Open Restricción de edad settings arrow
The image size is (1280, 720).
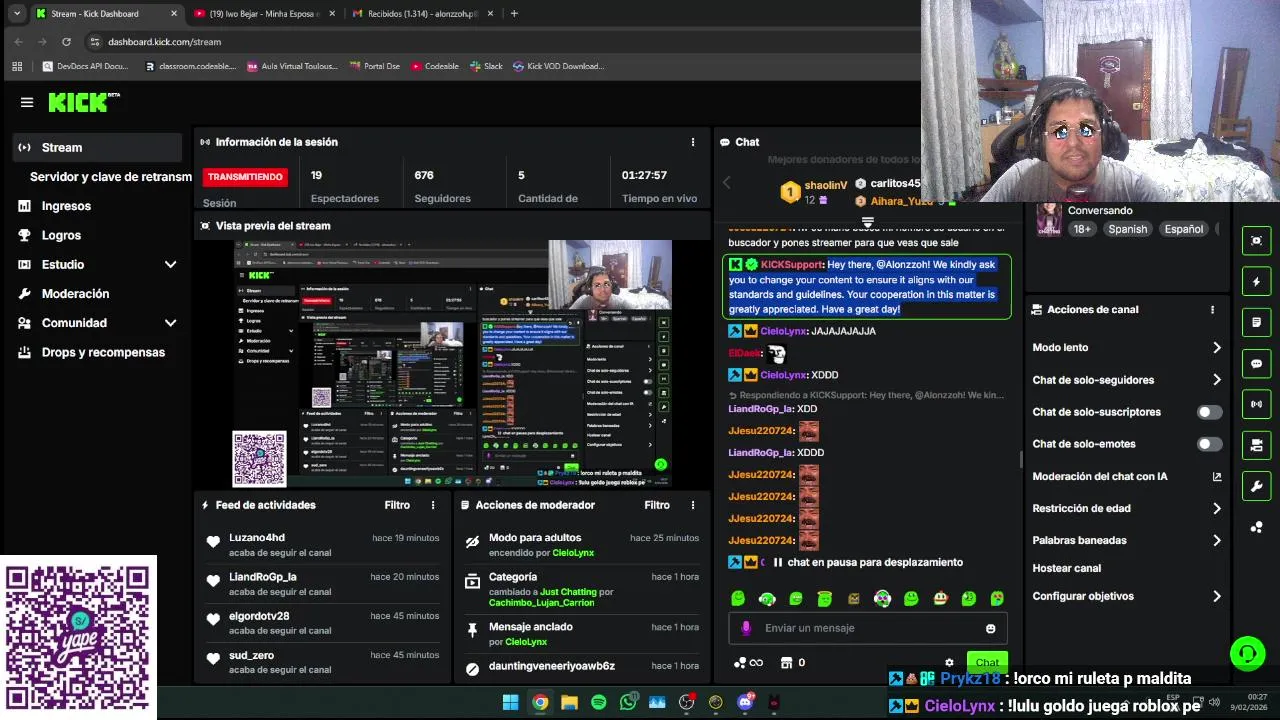tap(1216, 508)
